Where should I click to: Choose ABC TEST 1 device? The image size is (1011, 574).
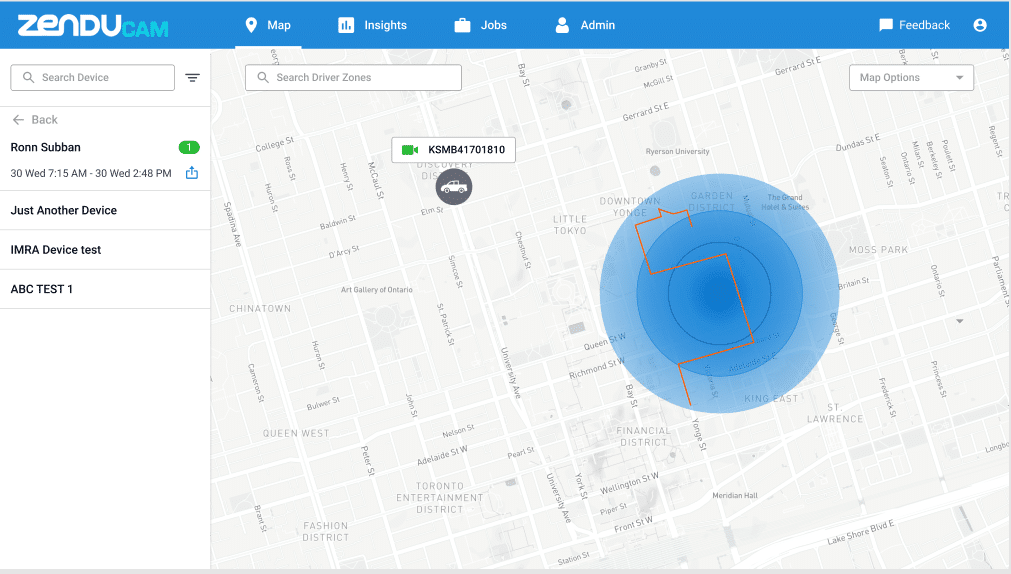coord(42,289)
